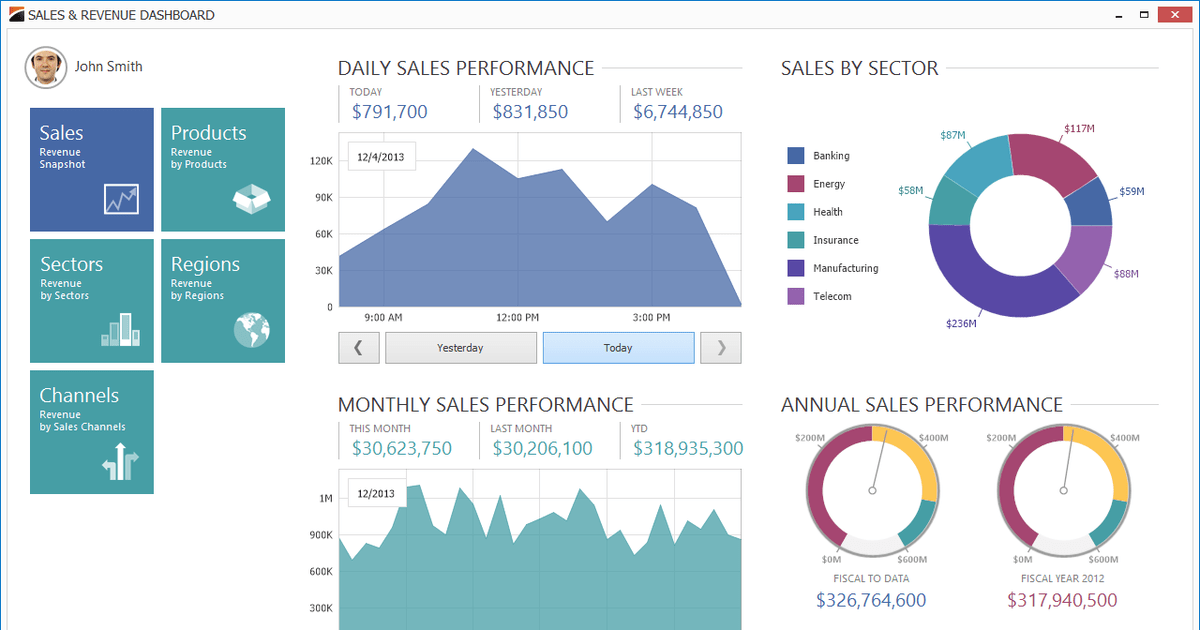Open the Channels Revenue by Sales Channels tile
This screenshot has height=630, width=1200.
[91, 432]
